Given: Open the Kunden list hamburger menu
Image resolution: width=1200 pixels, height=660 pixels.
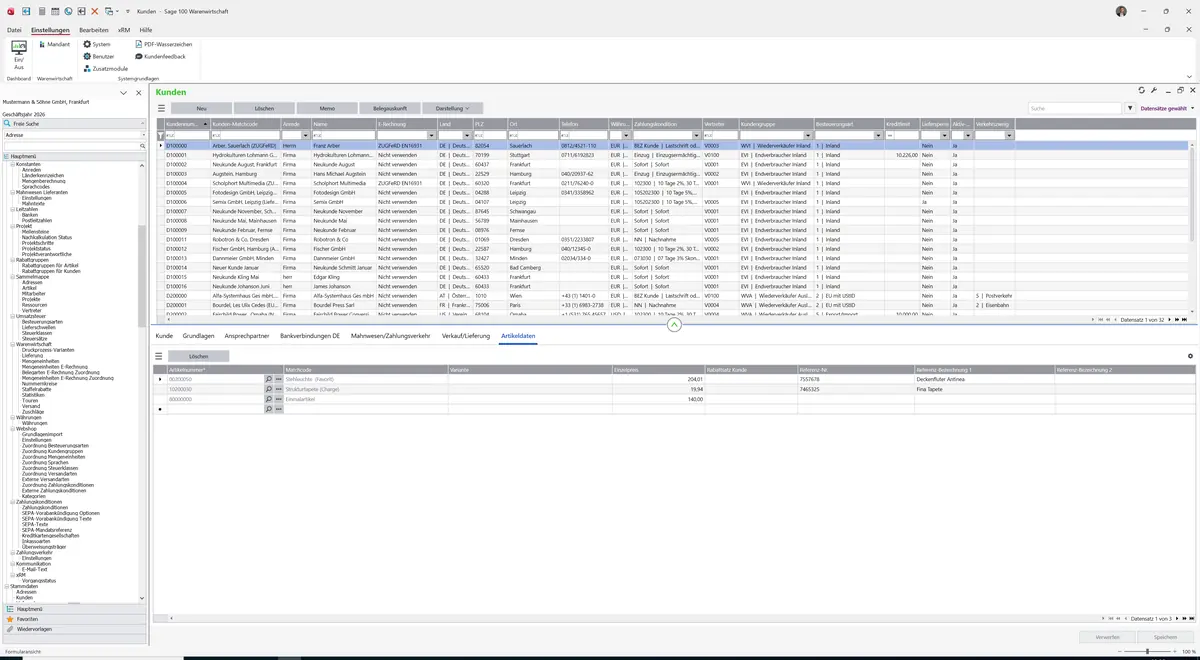Looking at the screenshot, I should [161, 108].
